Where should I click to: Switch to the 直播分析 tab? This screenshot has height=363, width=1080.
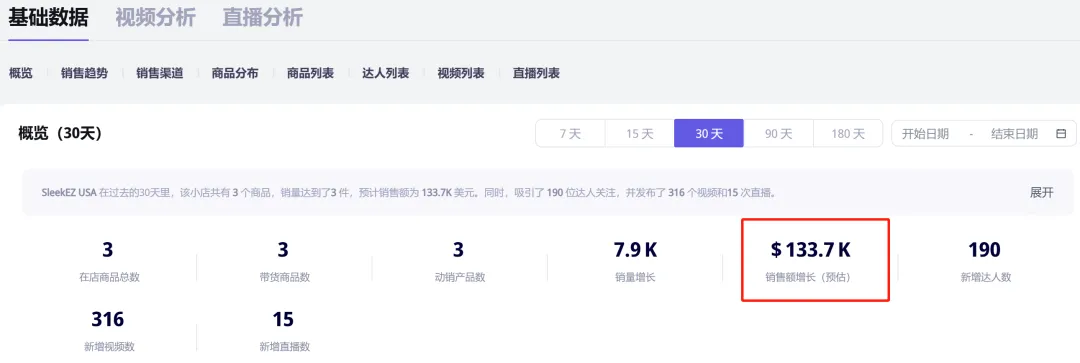pyautogui.click(x=262, y=17)
